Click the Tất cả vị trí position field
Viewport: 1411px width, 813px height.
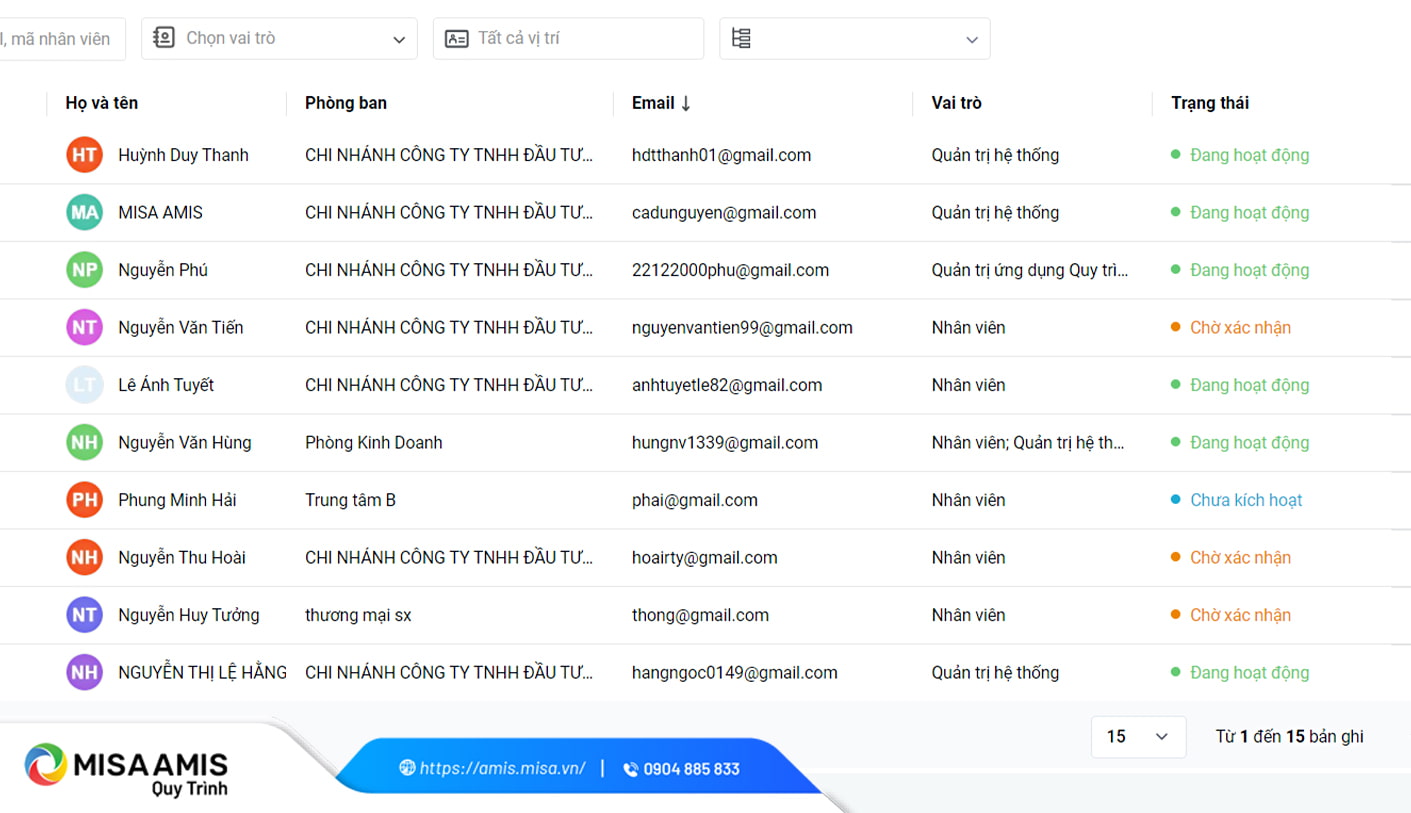point(568,38)
